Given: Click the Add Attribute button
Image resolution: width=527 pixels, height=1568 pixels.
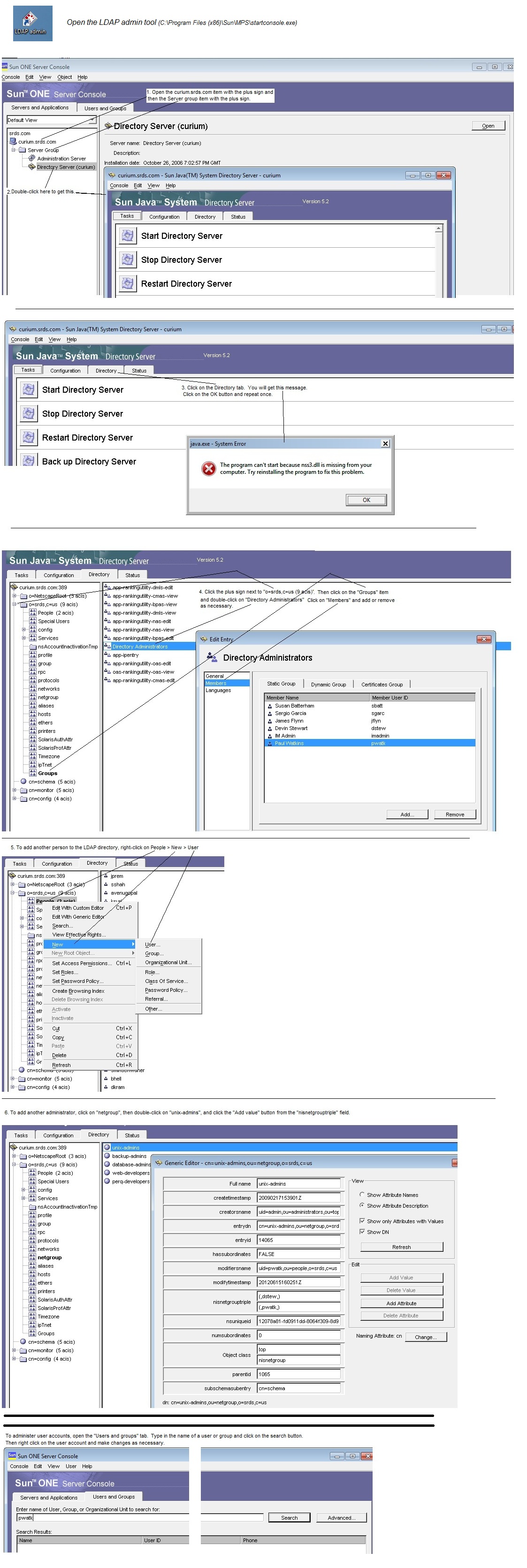Looking at the screenshot, I should (x=401, y=1303).
